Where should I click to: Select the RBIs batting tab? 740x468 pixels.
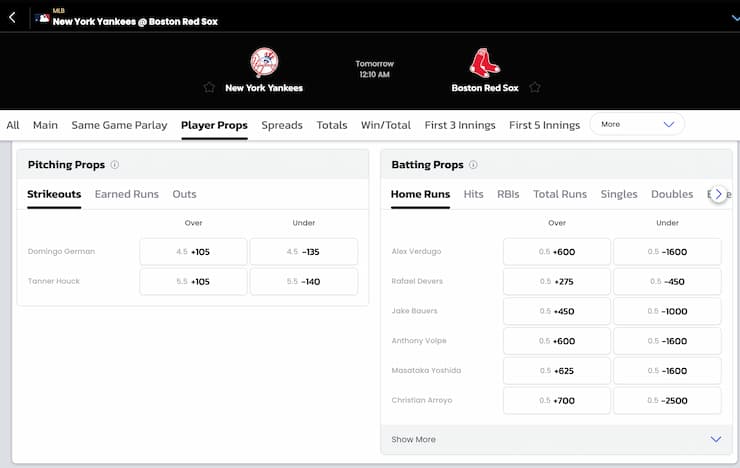point(508,194)
